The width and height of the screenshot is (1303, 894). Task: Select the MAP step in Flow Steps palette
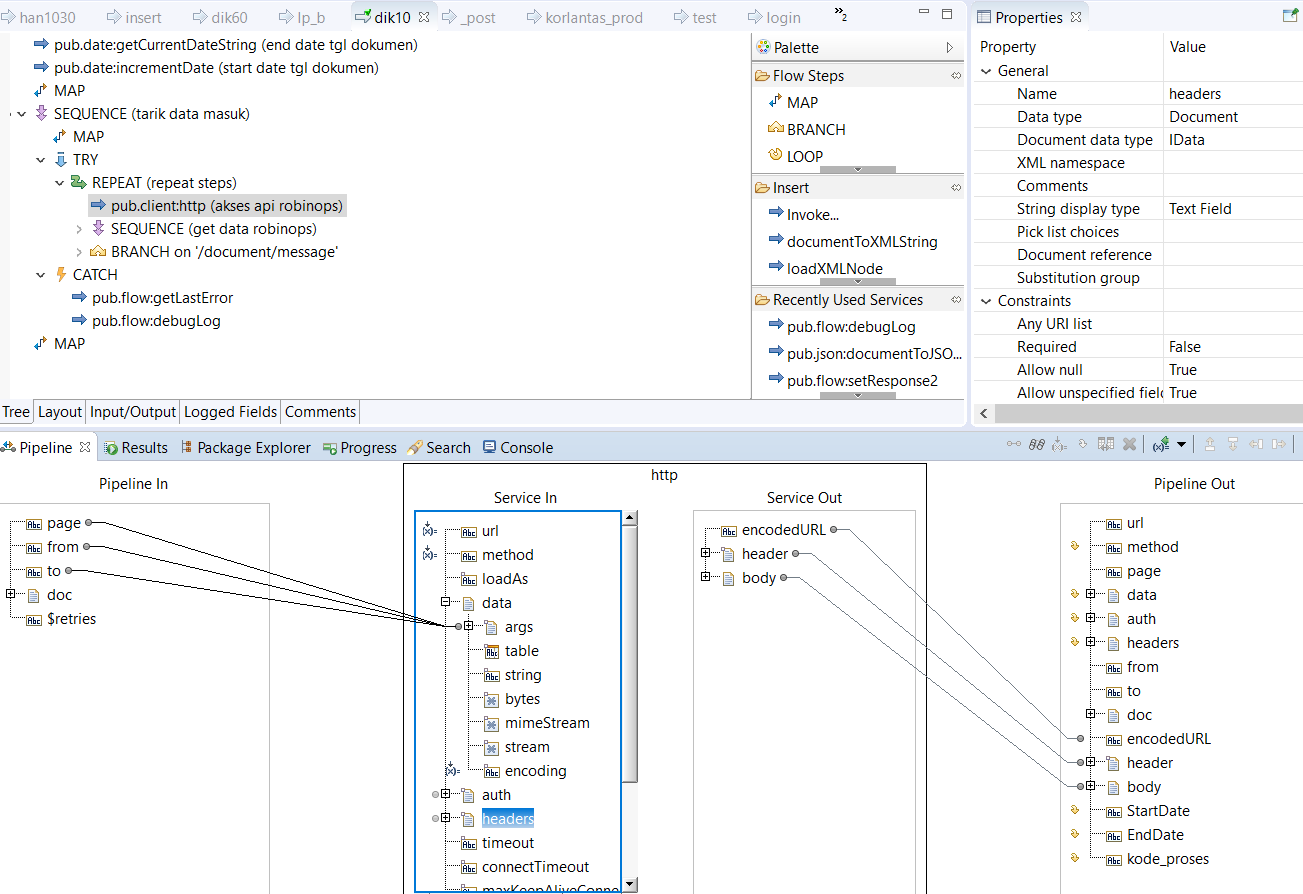click(x=801, y=102)
